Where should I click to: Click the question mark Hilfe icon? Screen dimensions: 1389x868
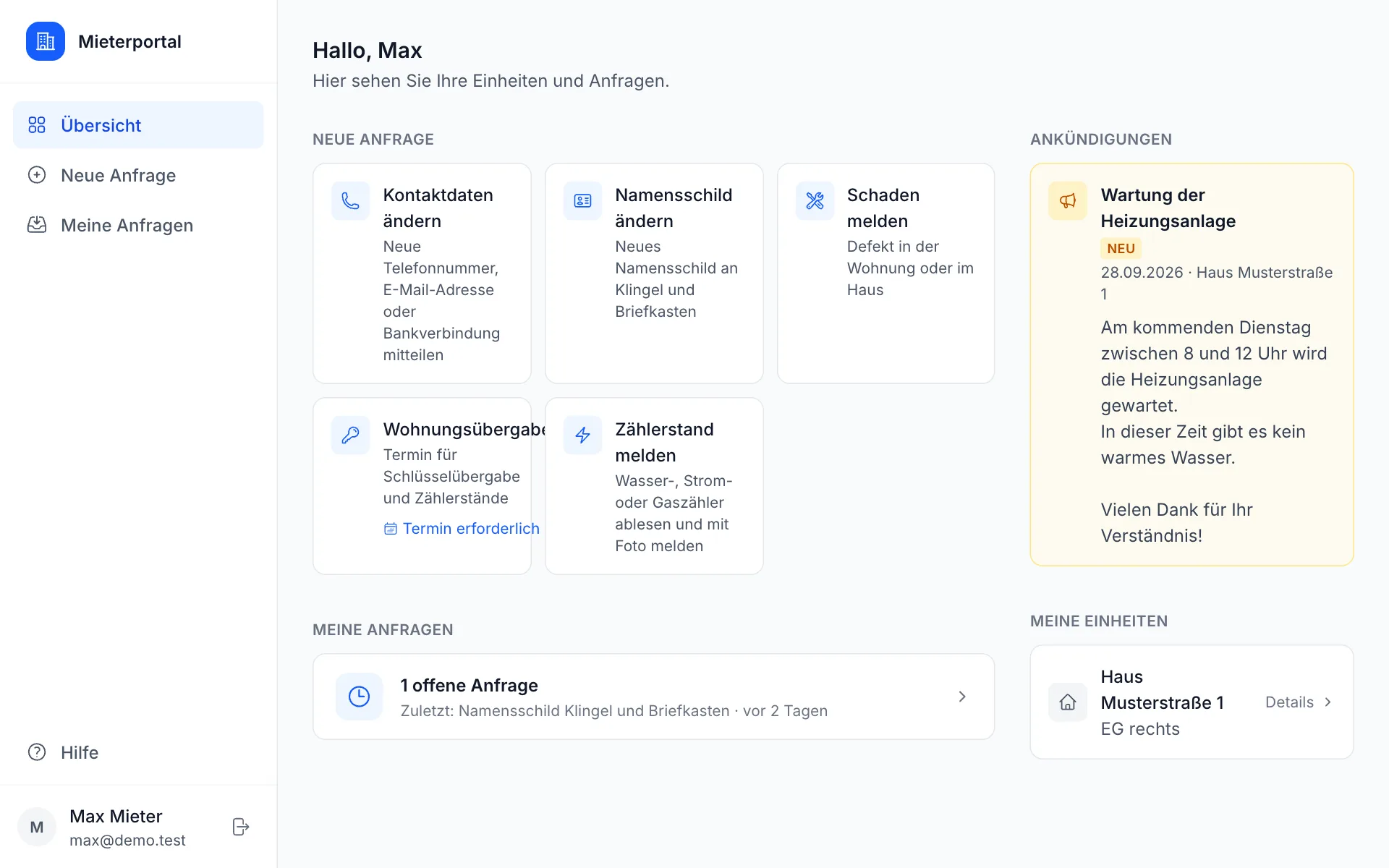click(37, 752)
